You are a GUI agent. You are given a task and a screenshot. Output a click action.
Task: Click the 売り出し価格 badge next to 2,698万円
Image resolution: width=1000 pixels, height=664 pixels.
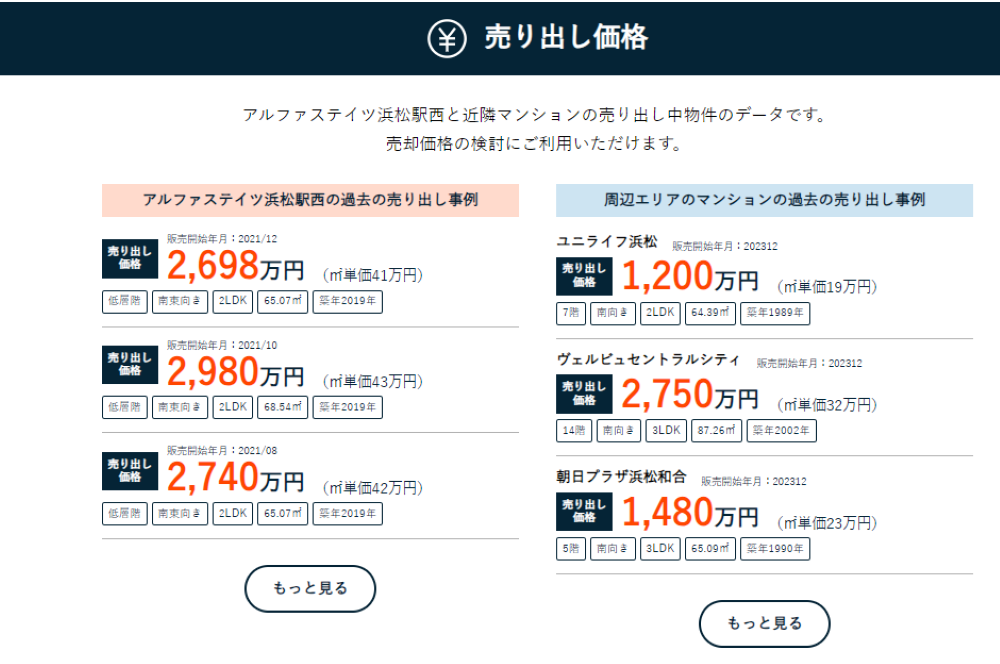click(130, 258)
